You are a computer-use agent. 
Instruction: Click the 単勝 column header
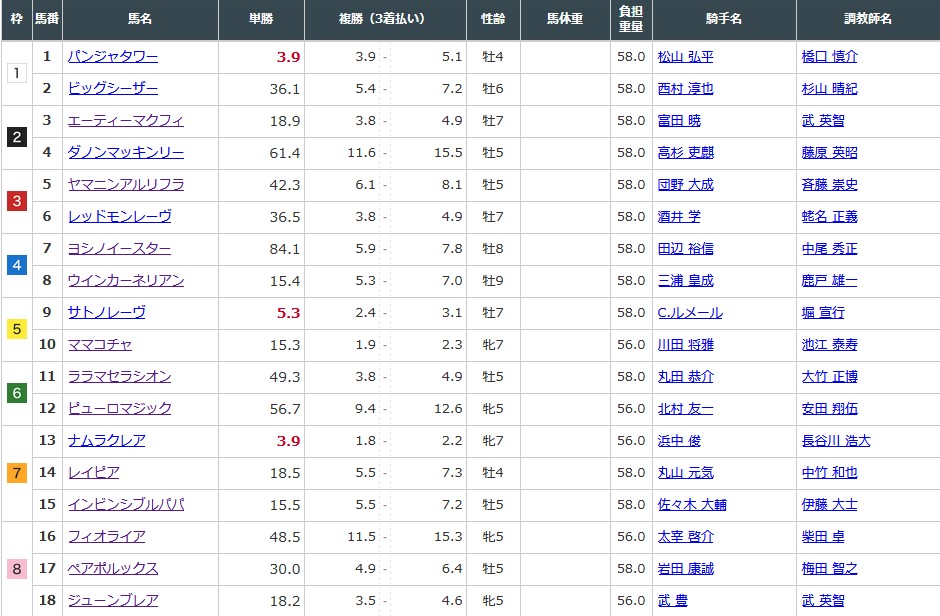[261, 19]
